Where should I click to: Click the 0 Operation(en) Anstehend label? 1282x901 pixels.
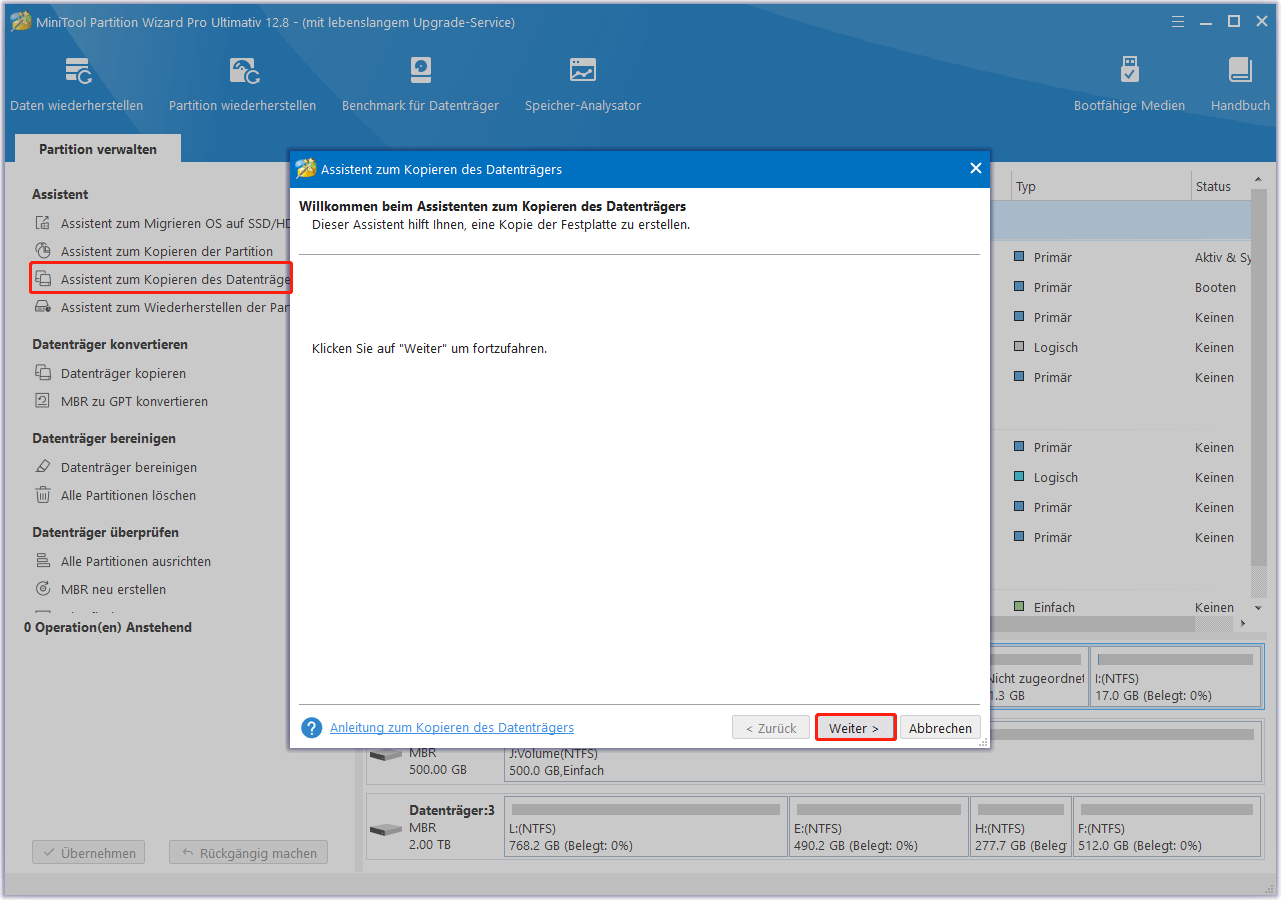point(108,627)
